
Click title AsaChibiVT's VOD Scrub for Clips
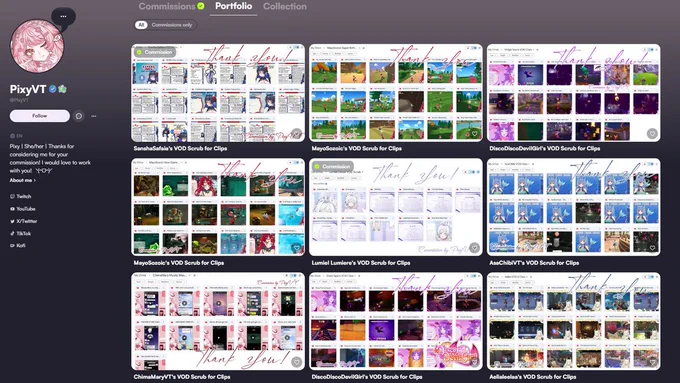pyautogui.click(x=534, y=263)
